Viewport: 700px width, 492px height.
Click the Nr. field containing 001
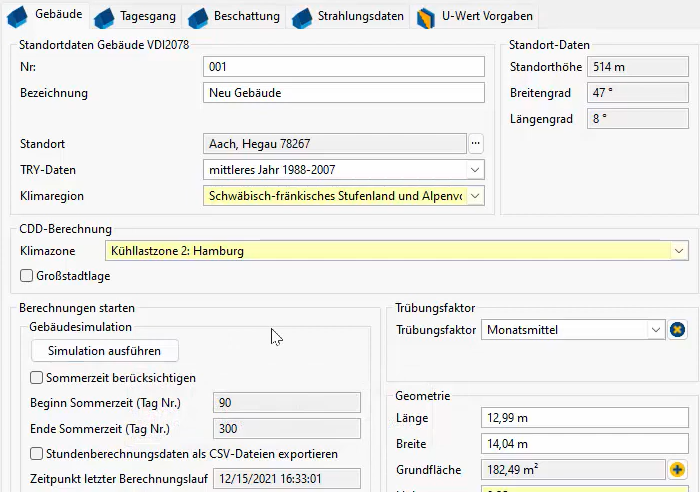coord(344,67)
